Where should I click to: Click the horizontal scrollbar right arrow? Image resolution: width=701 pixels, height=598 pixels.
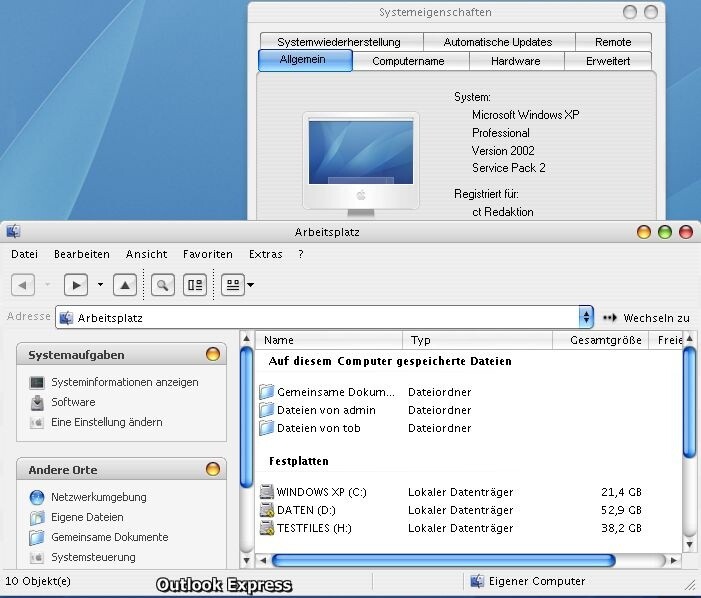674,560
